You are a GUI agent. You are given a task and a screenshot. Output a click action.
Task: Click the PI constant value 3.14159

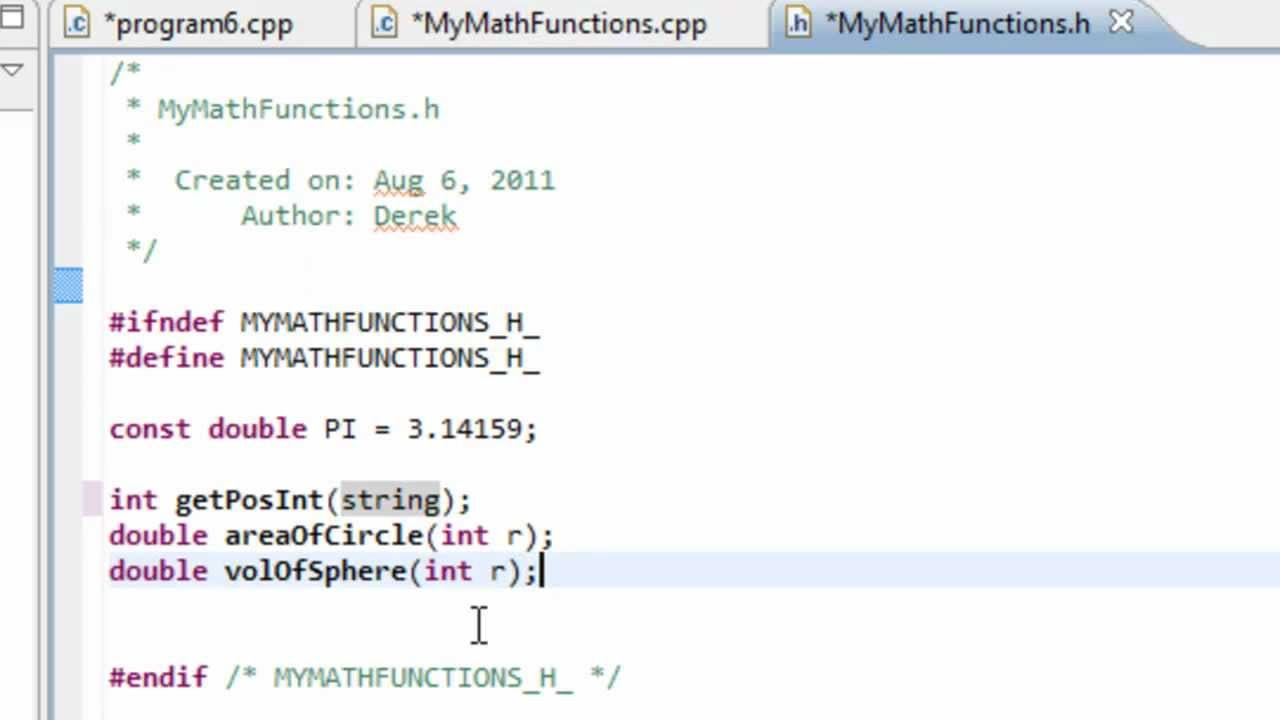pyautogui.click(x=470, y=428)
